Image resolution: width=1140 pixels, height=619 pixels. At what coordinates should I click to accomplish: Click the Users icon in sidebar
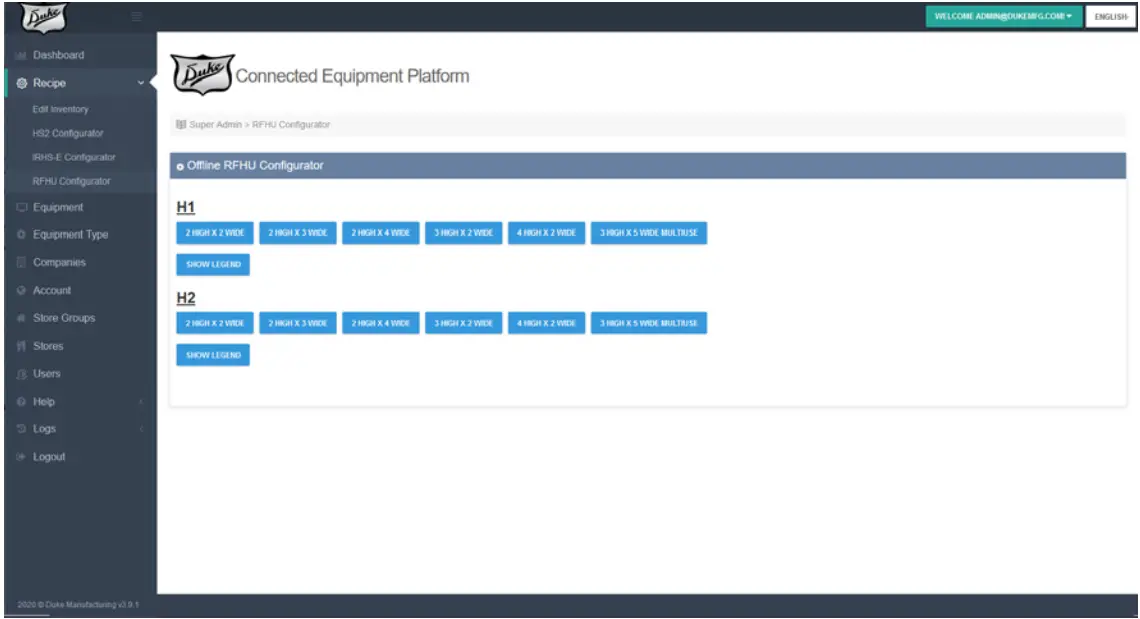(21, 374)
